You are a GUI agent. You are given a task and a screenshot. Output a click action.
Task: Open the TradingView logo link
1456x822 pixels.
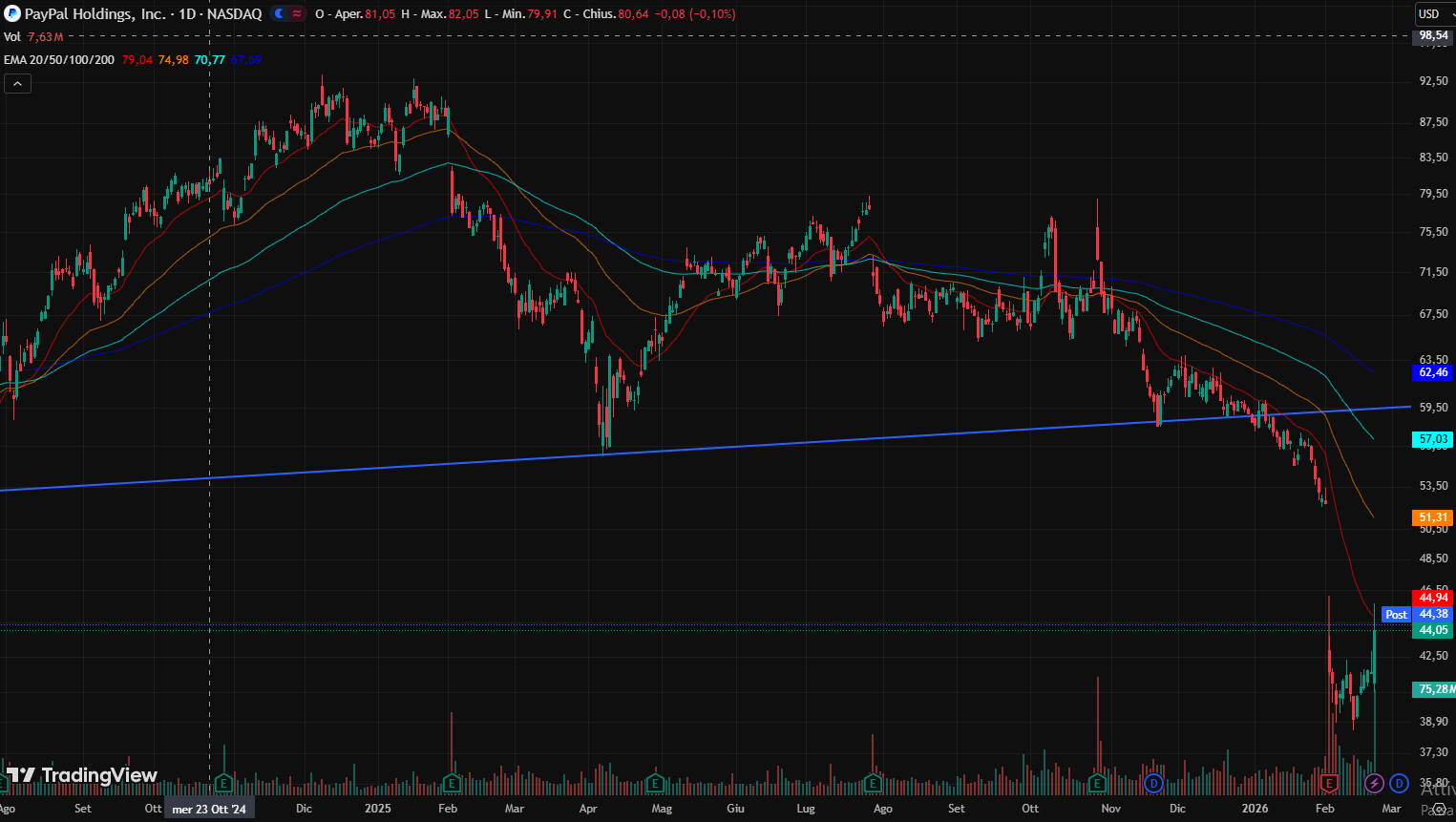pos(81,775)
